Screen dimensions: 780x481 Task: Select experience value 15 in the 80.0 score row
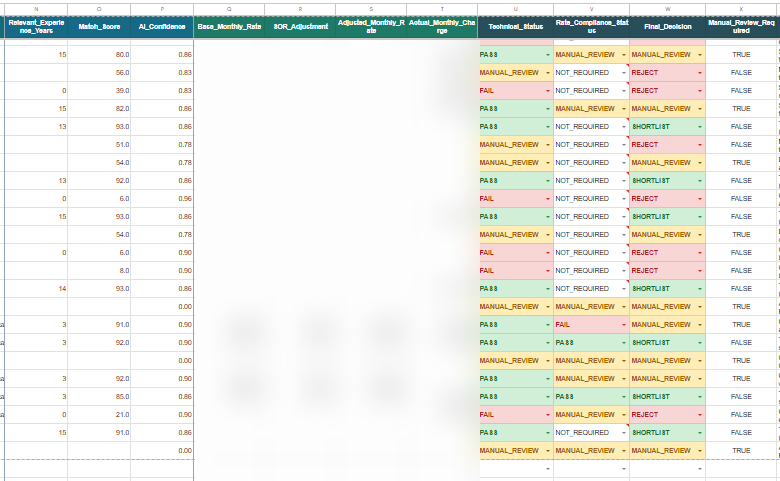[36, 55]
